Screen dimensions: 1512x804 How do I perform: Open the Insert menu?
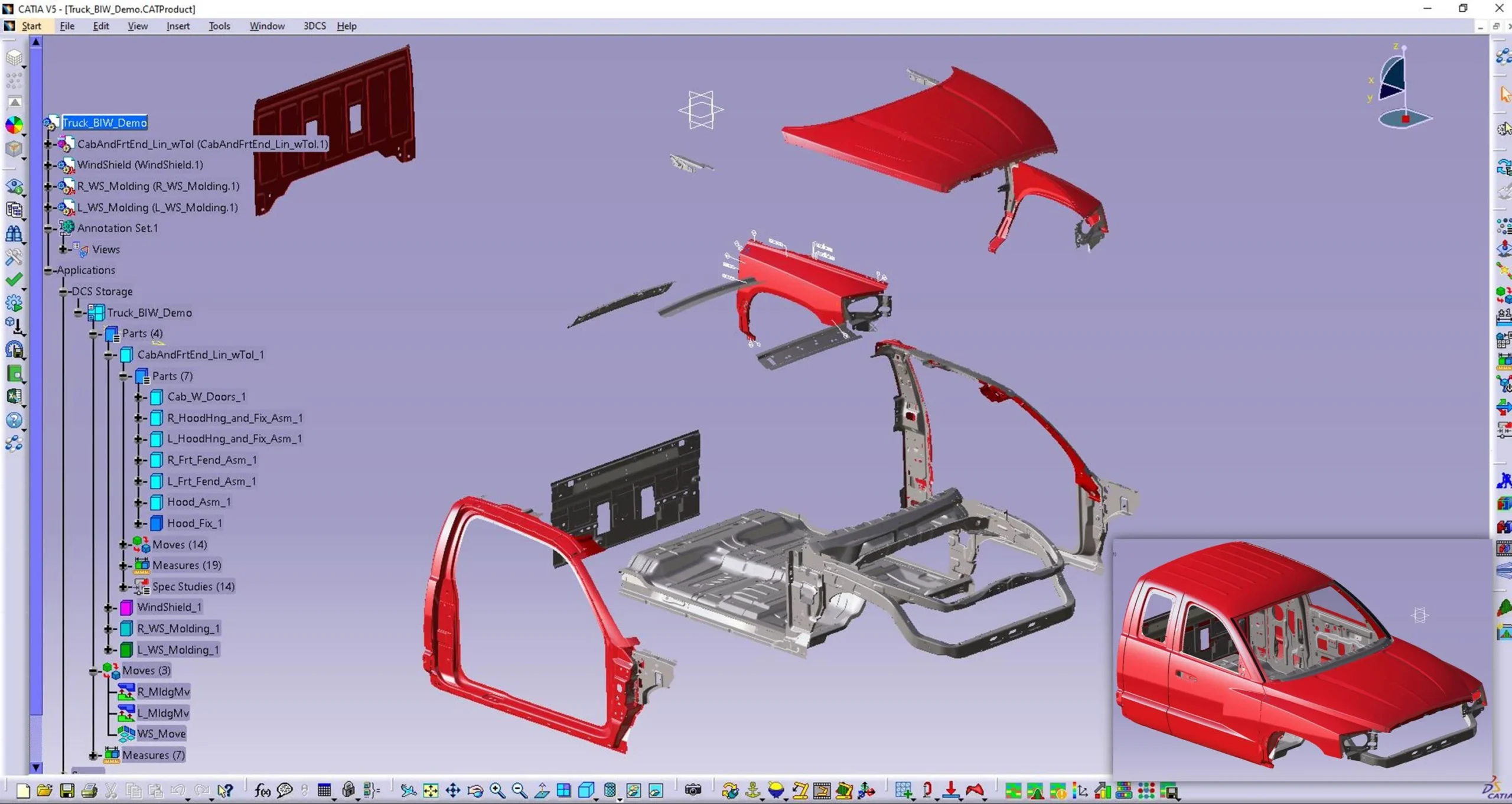pos(178,26)
